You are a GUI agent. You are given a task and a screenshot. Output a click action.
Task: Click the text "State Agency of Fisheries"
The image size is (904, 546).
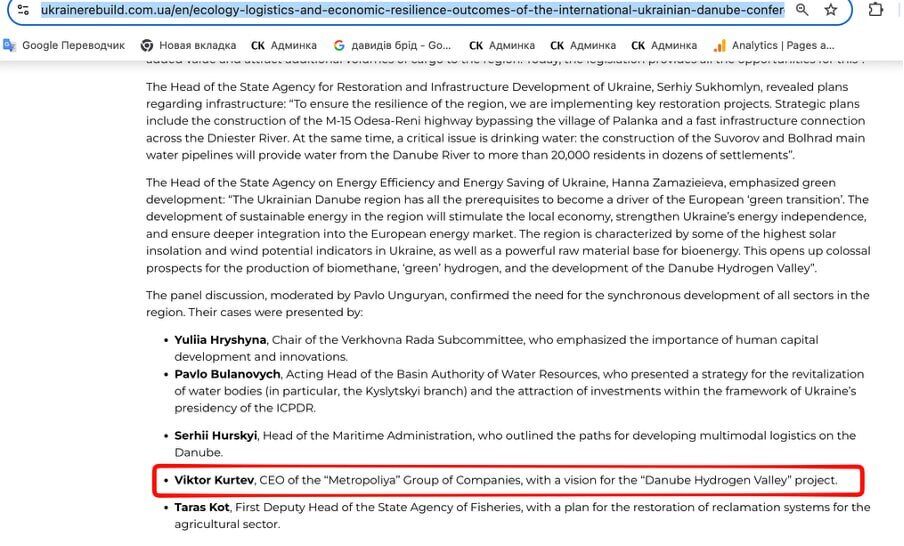tap(448, 507)
